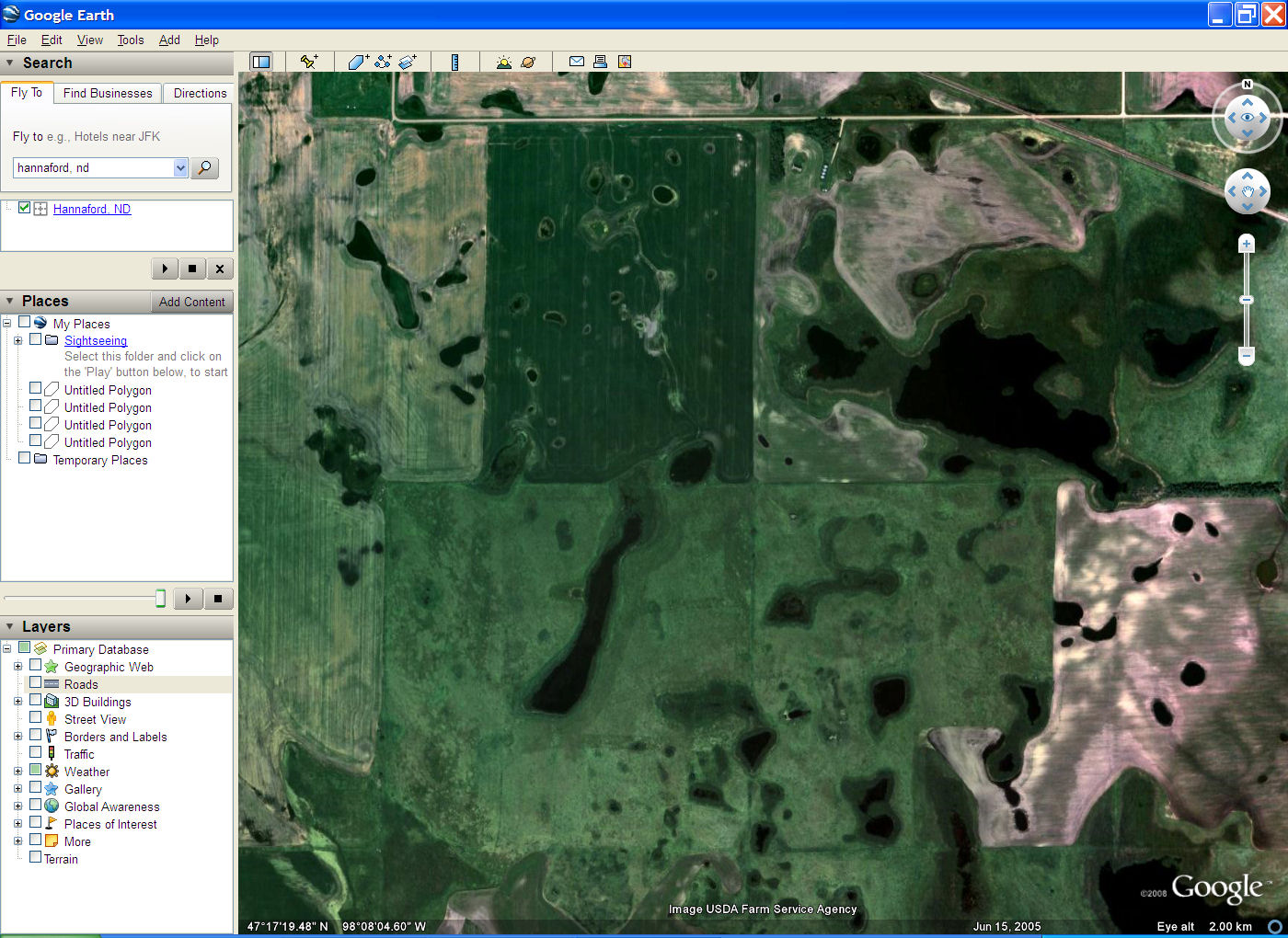
Task: Collapse the Primary Database tree
Action: [x=6, y=649]
